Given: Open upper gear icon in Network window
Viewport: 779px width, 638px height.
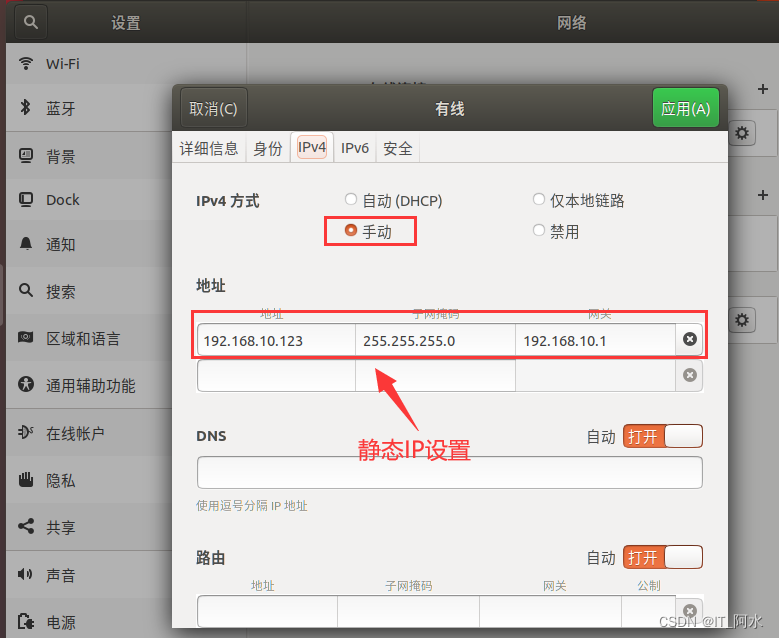Looking at the screenshot, I should coord(742,133).
